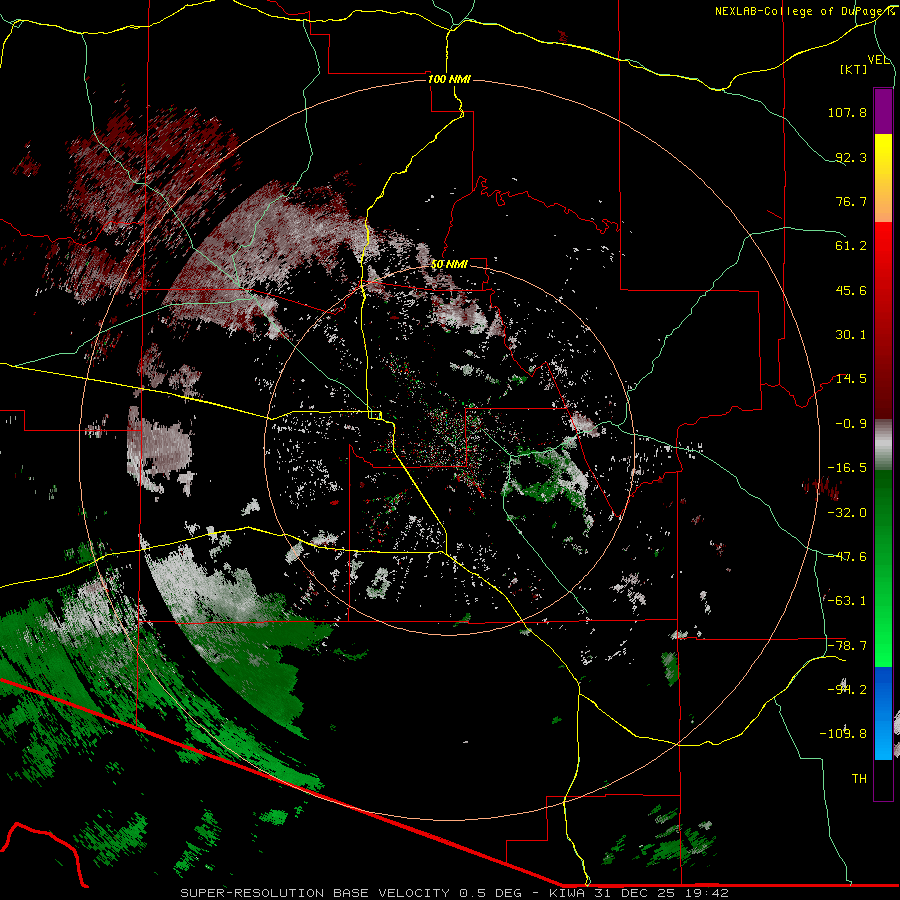This screenshot has width=900, height=900.
Task: Click the 76.7 velocity scale value
Action: (851, 201)
